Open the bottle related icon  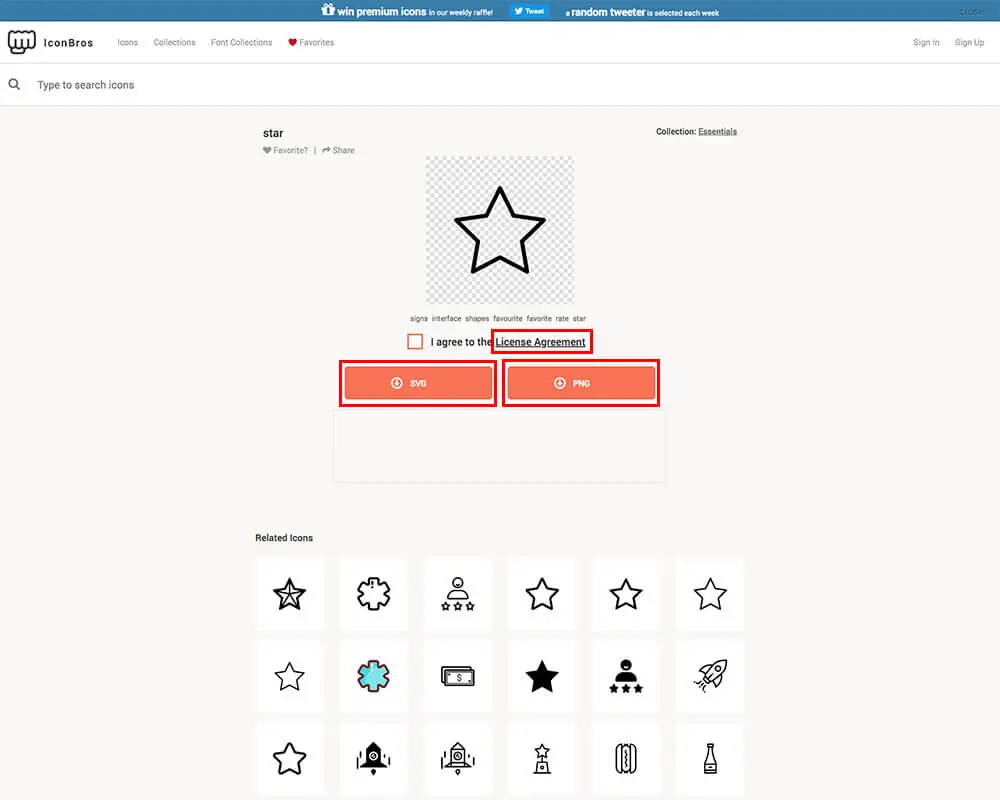[x=710, y=759]
